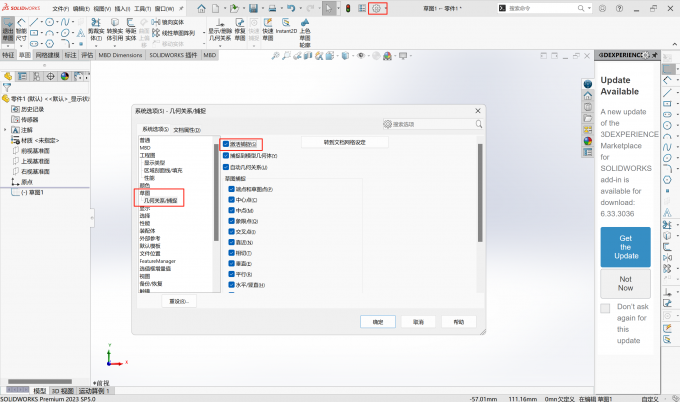Click the Convert Entities (转换实体引用) icon
The image size is (680, 402).
coord(114,29)
